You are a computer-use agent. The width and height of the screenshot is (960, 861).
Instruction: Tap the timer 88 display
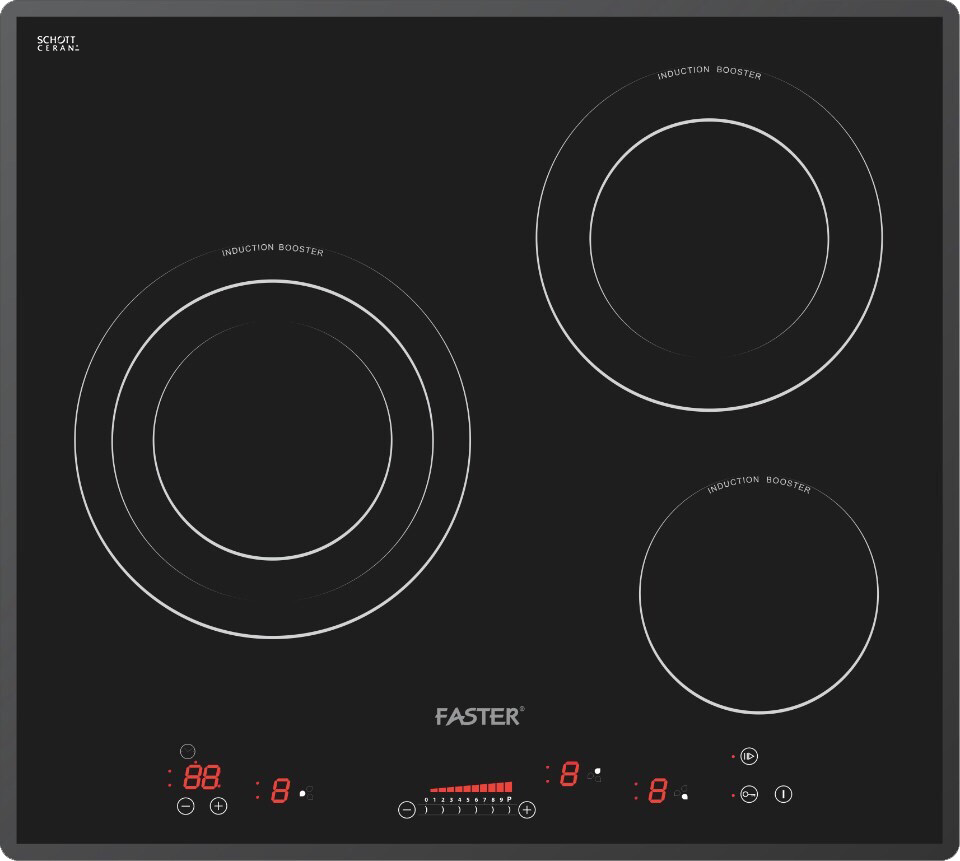201,777
